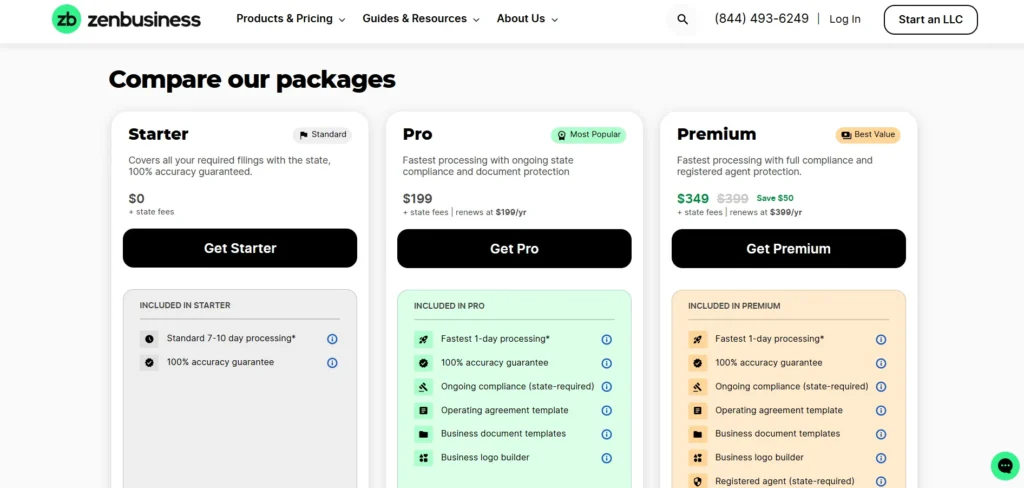
Task: Open the chat support bubble icon
Action: click(x=1004, y=466)
